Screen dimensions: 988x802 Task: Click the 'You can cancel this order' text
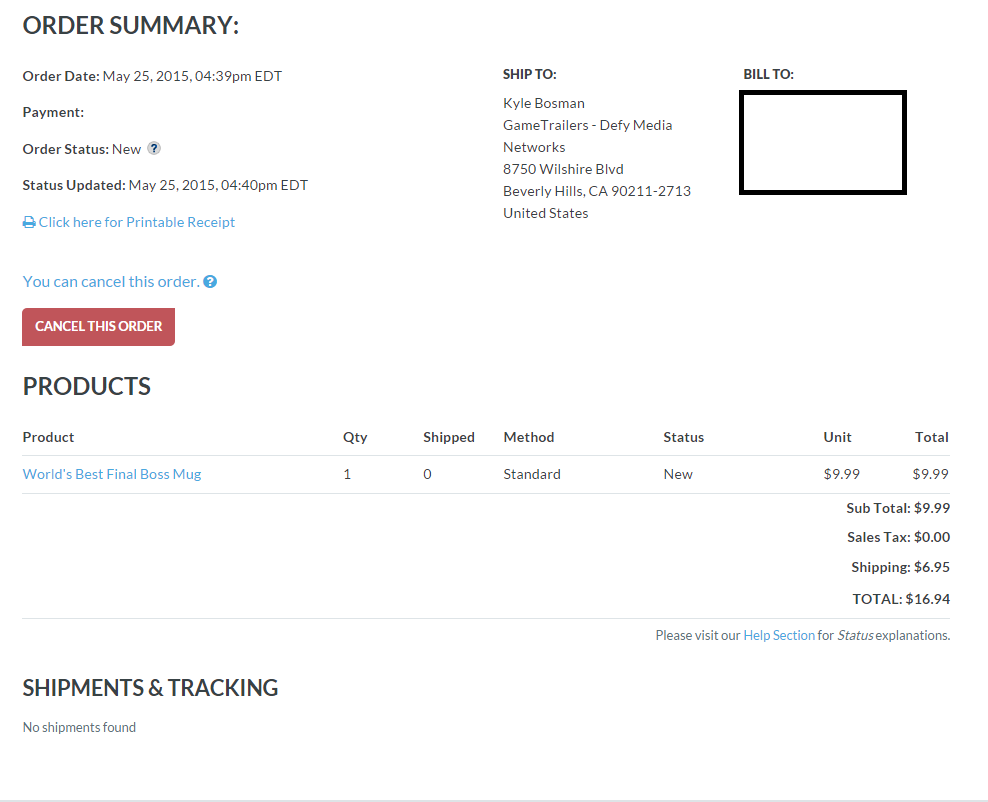click(x=111, y=282)
